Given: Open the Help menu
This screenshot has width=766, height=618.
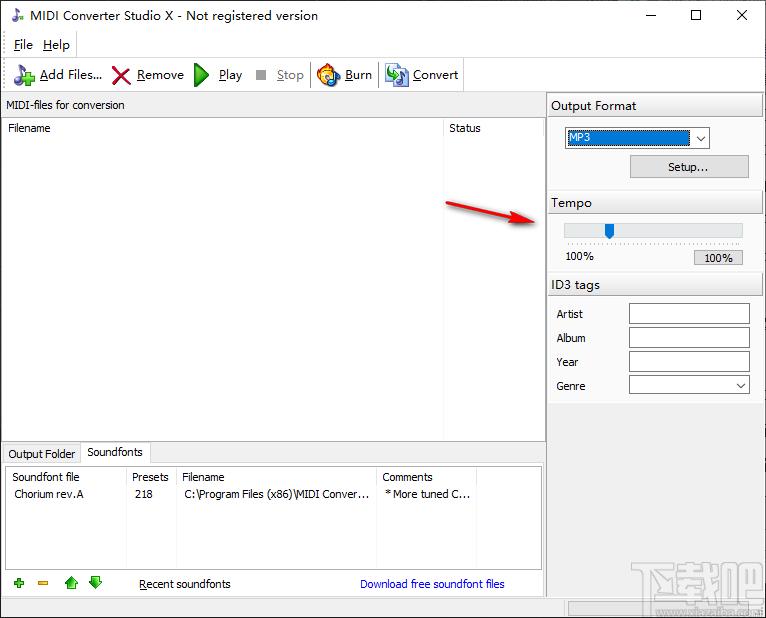Looking at the screenshot, I should 56,45.
